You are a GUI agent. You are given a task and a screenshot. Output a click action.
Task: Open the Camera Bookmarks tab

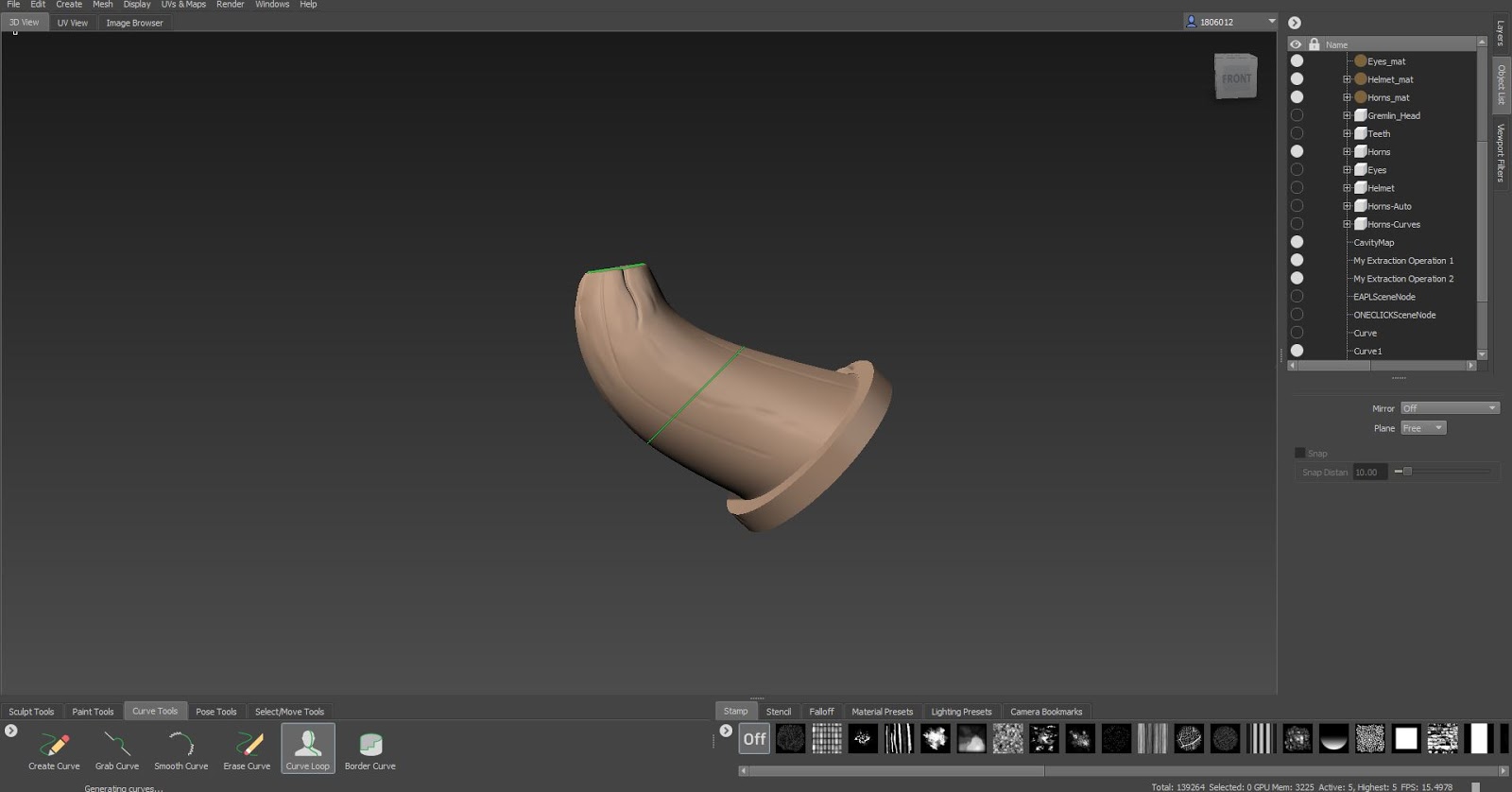1046,712
